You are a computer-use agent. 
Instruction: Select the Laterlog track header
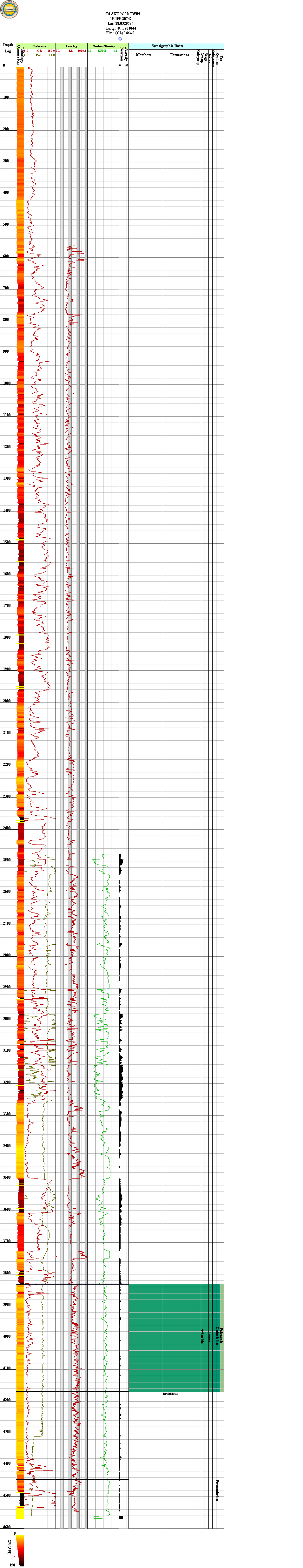point(71,46)
